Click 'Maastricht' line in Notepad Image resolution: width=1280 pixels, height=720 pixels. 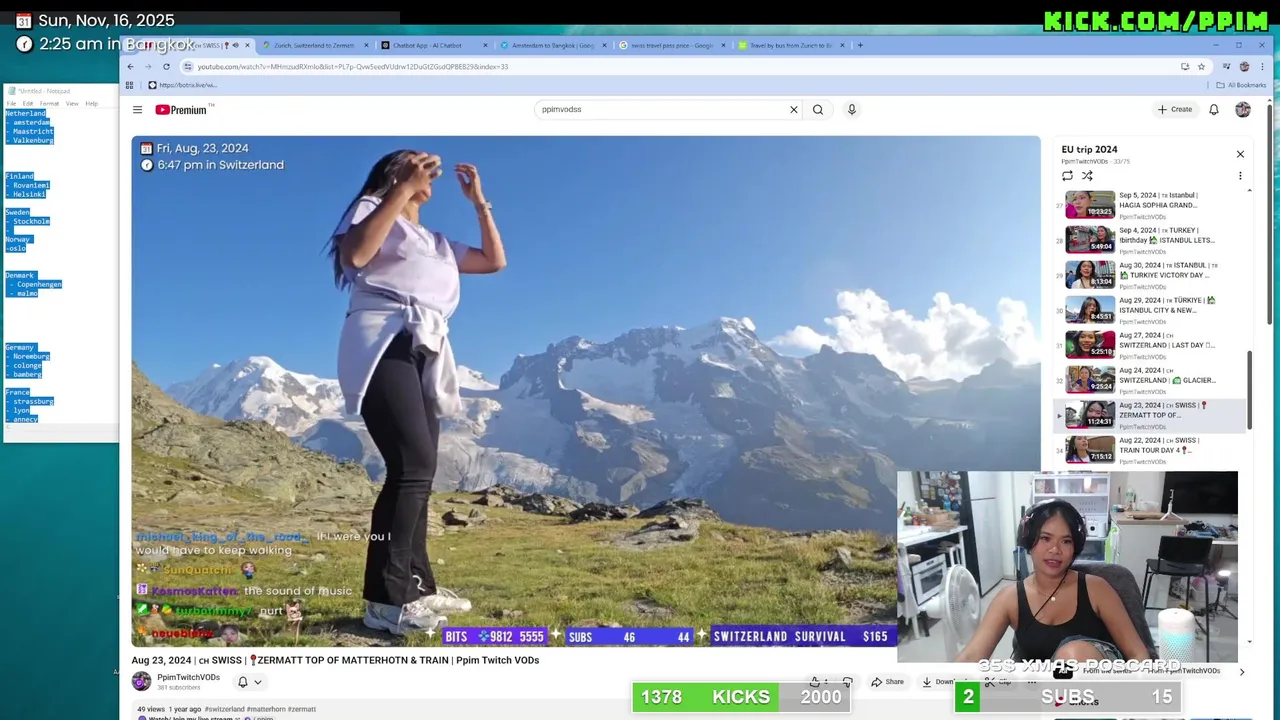click(32, 131)
